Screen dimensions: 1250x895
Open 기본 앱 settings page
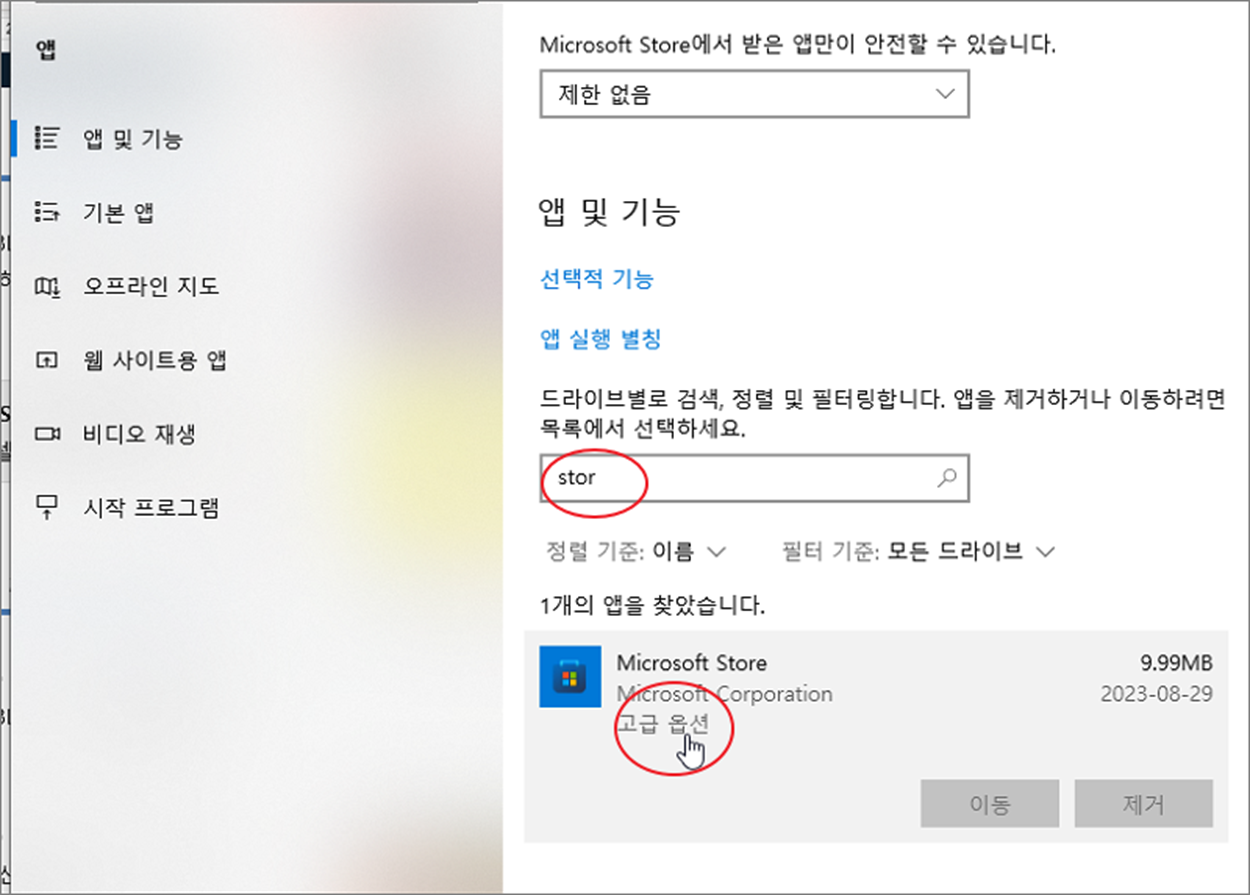click(118, 212)
